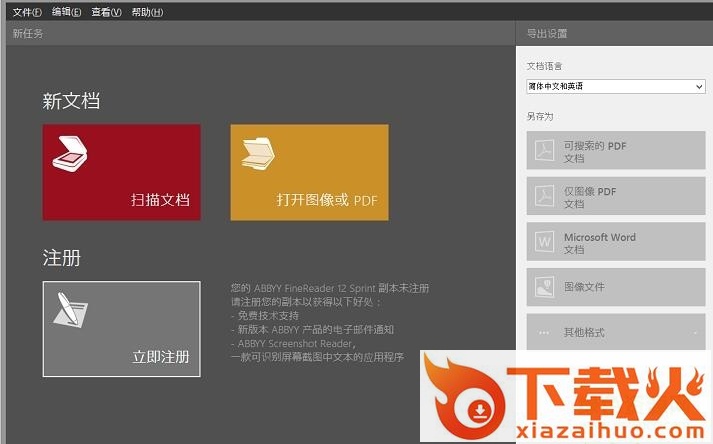Image resolution: width=713 pixels, height=444 pixels.
Task: Click the picture icon beside 图像文件
Action: tap(544, 287)
